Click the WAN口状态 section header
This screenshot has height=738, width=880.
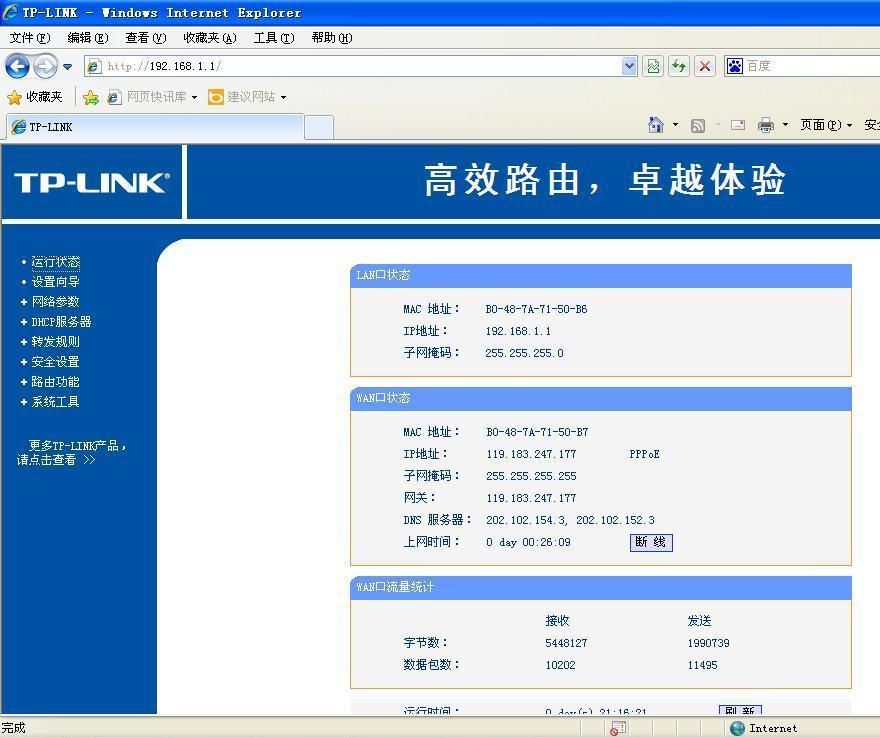pyautogui.click(x=601, y=398)
